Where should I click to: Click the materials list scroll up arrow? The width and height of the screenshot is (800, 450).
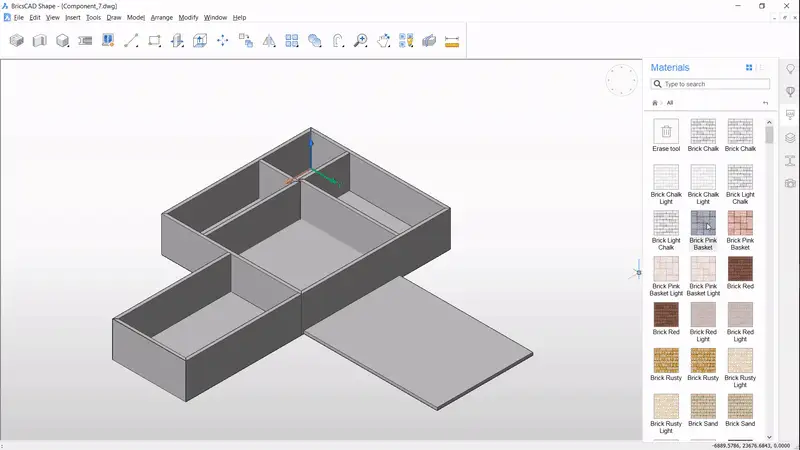[769, 122]
